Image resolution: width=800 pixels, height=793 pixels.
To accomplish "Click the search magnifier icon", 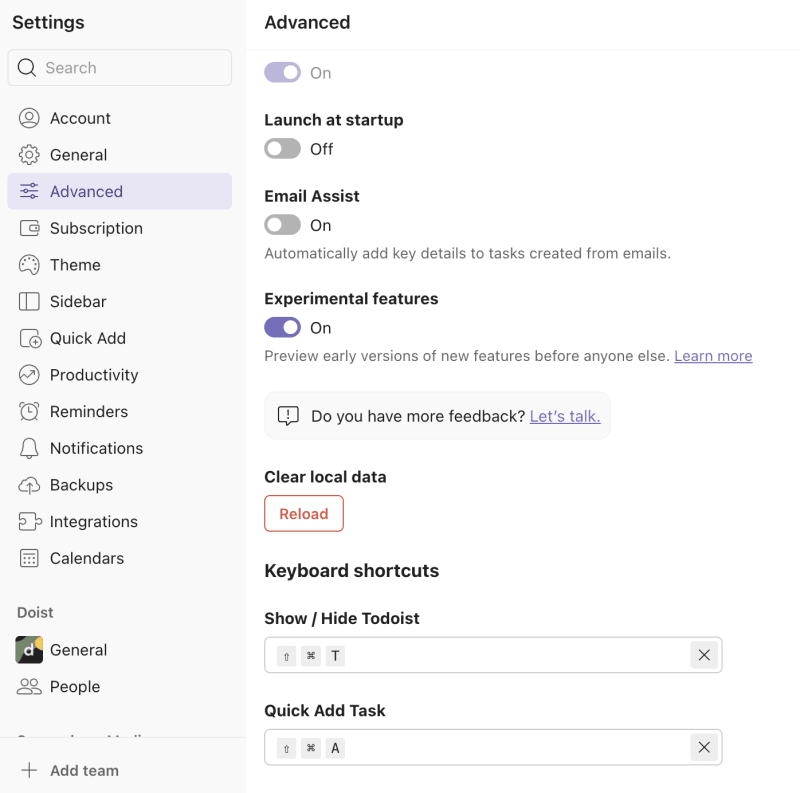I will tap(26, 67).
